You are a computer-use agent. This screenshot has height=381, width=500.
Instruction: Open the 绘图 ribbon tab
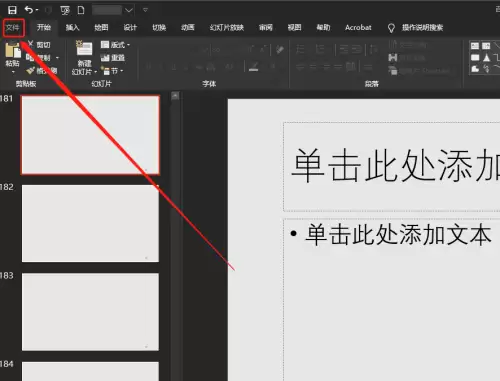click(101, 27)
